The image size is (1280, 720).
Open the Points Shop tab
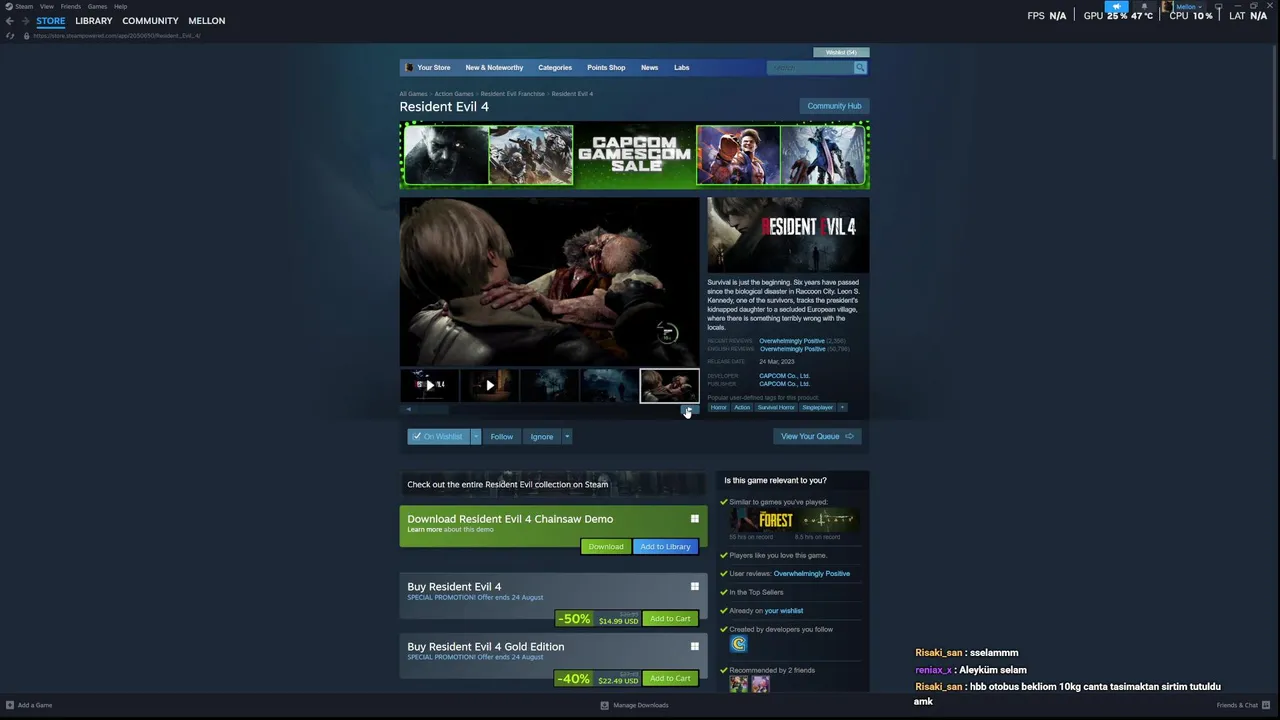(606, 67)
